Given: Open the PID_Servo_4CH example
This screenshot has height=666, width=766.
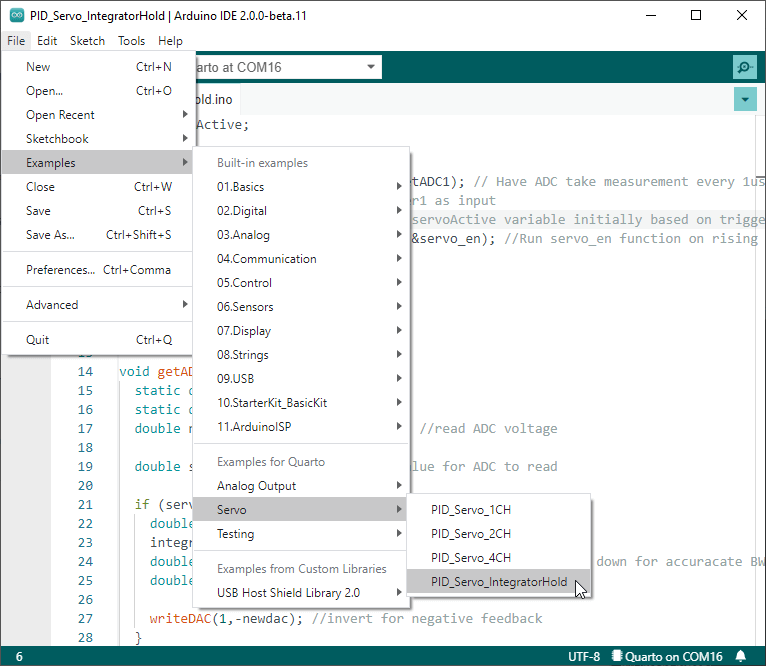Looking at the screenshot, I should point(498,557).
